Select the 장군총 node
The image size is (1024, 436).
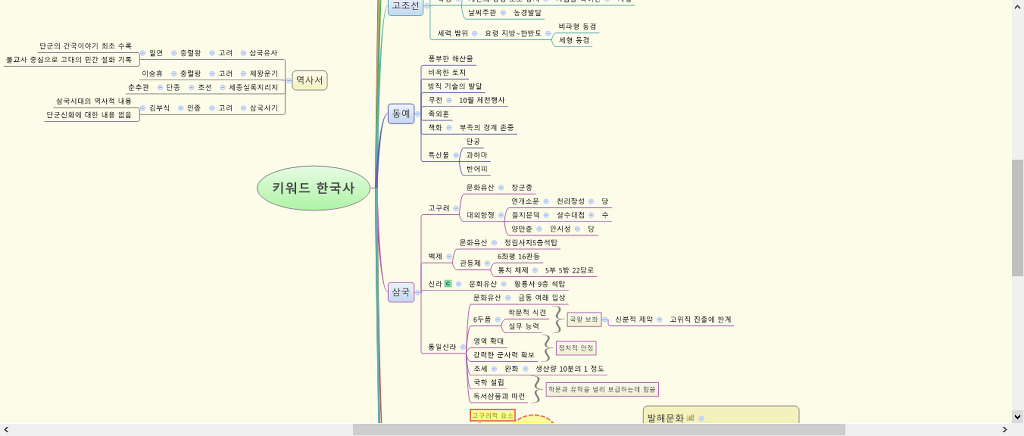pyautogui.click(x=522, y=188)
